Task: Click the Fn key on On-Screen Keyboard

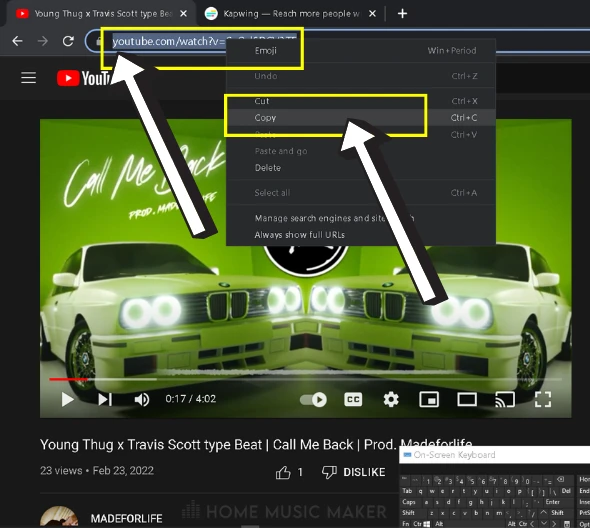Action: 406,523
